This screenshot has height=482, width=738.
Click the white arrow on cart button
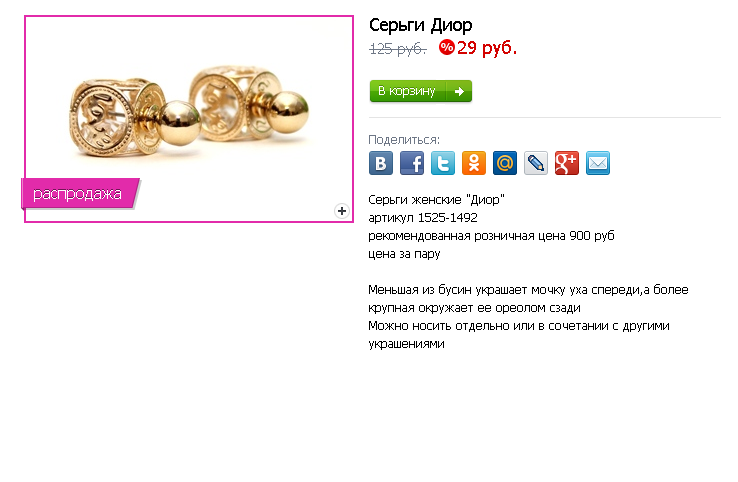point(459,91)
